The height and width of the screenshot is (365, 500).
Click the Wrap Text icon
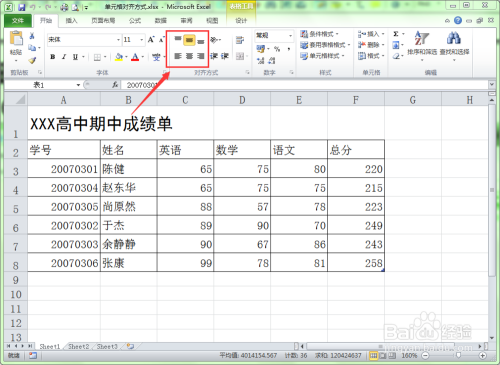click(x=240, y=40)
